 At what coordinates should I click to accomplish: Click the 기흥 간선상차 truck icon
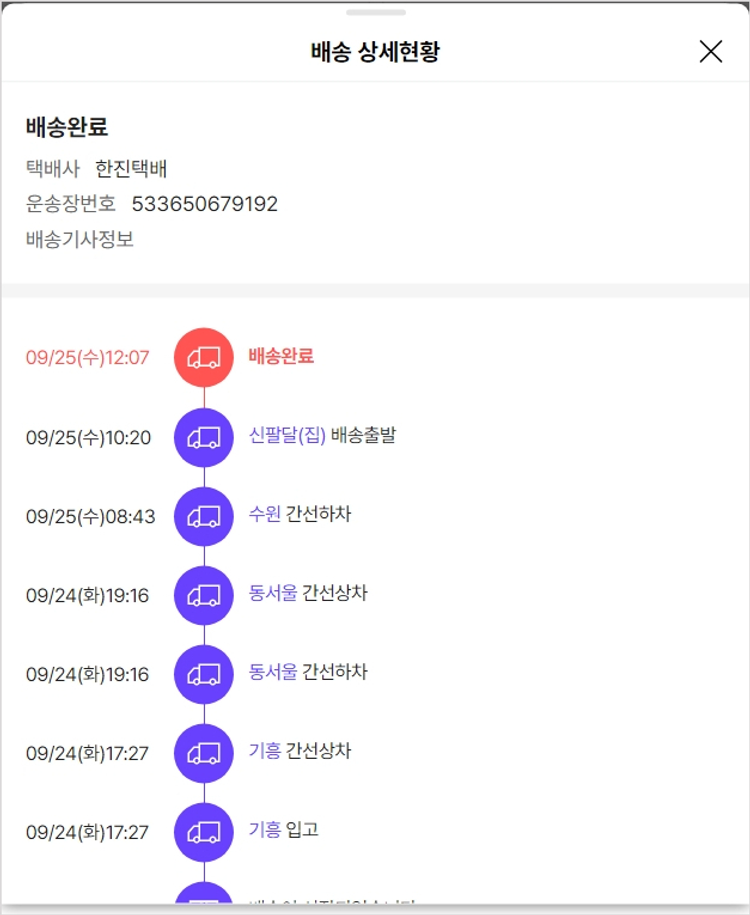click(204, 753)
